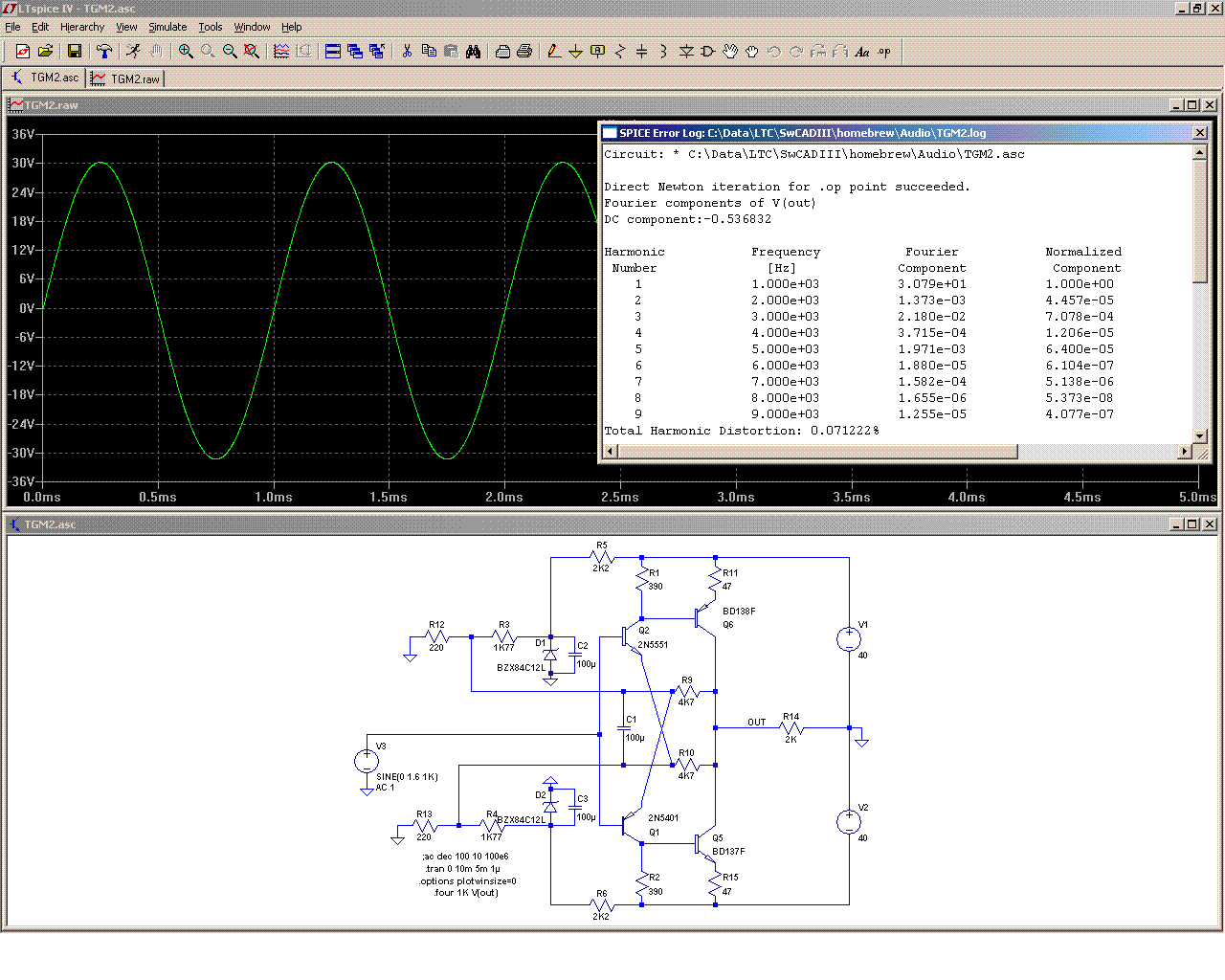1225x980 pixels.
Task: Click the Open file folder icon
Action: pos(44,52)
